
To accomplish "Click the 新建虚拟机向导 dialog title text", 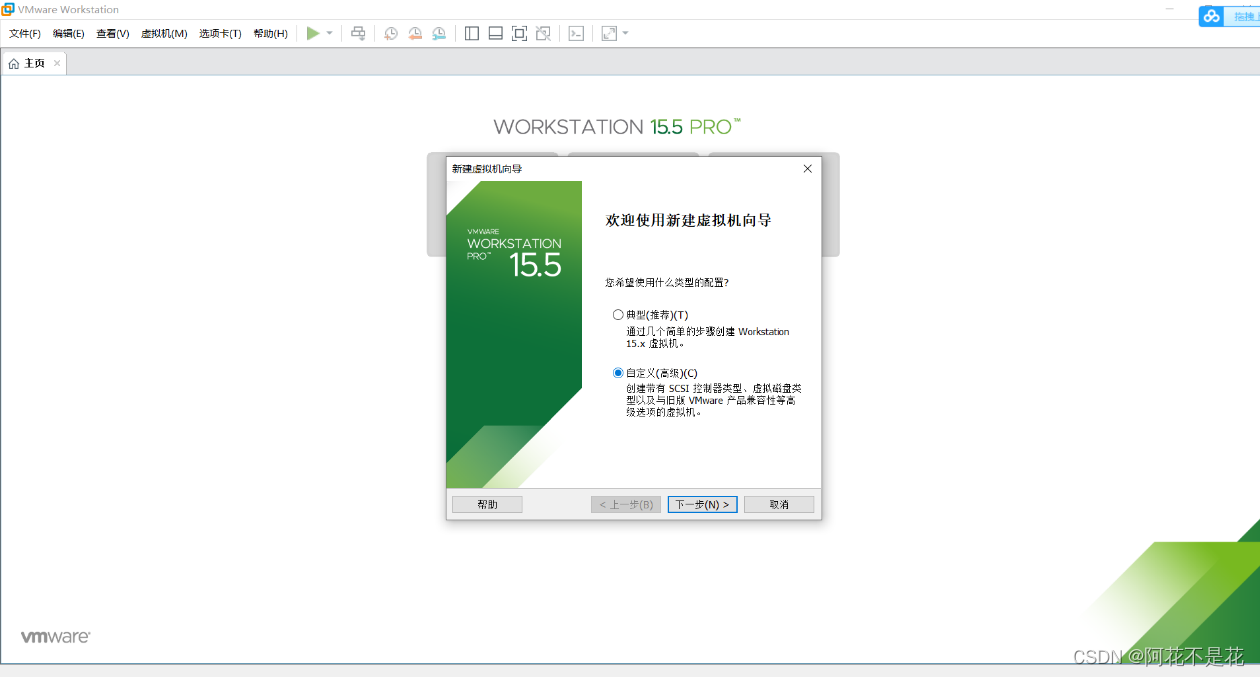I will (487, 169).
